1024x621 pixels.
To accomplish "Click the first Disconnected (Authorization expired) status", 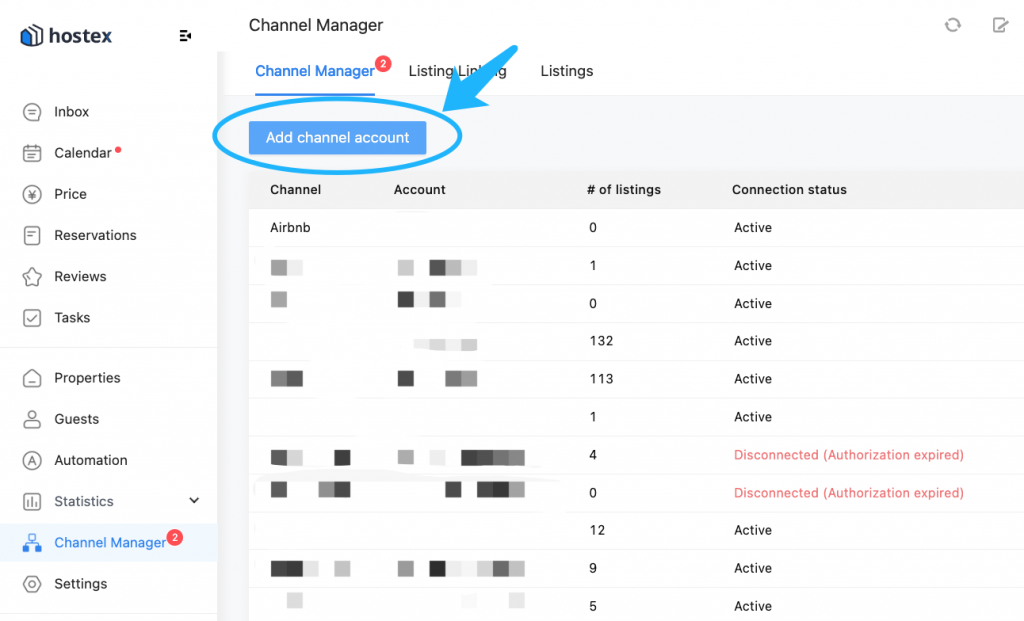I will (x=848, y=455).
